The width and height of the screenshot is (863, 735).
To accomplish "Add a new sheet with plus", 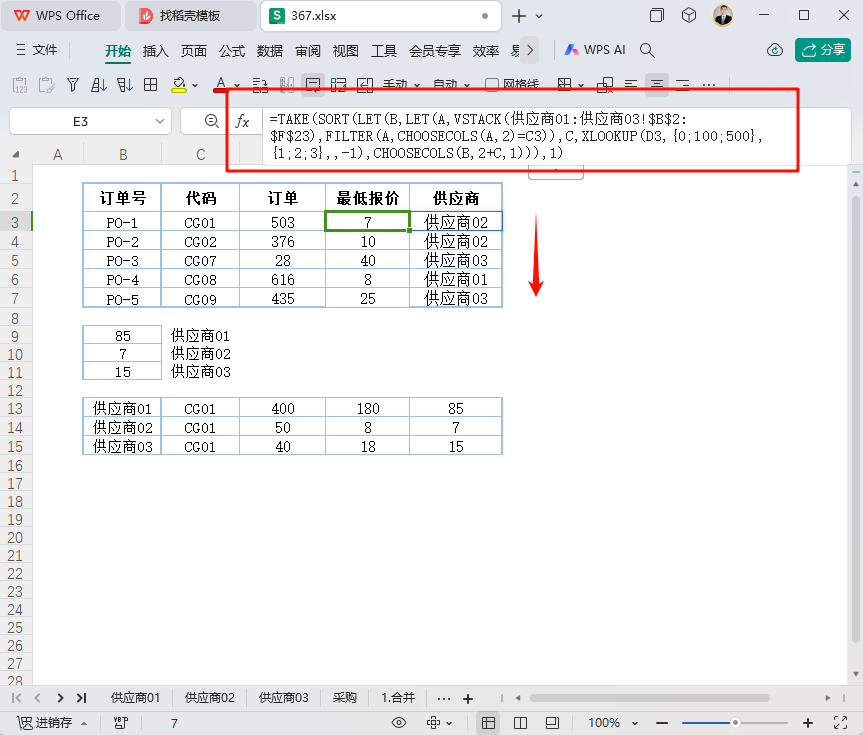I will point(468,699).
